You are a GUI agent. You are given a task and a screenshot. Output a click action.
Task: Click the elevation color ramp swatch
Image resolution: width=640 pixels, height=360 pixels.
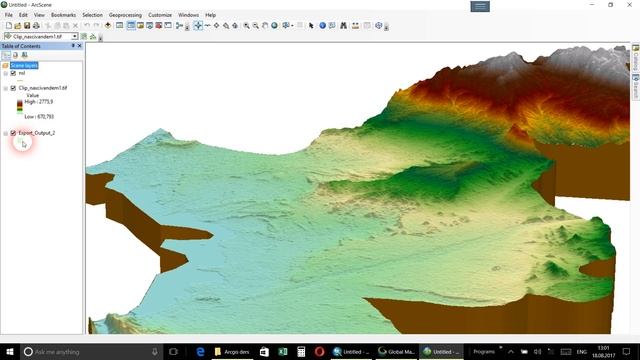[20, 106]
